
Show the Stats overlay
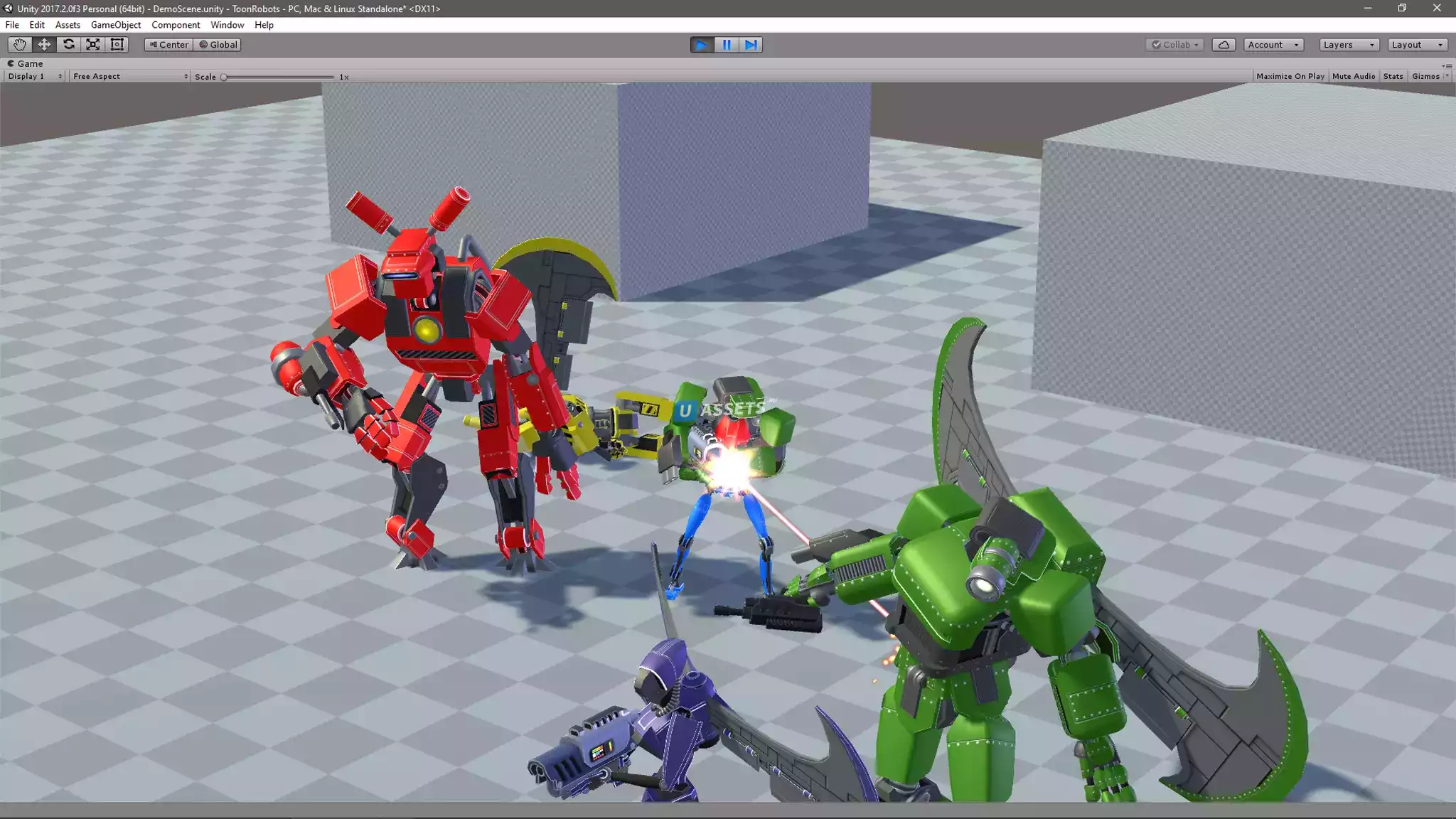[x=1393, y=76]
